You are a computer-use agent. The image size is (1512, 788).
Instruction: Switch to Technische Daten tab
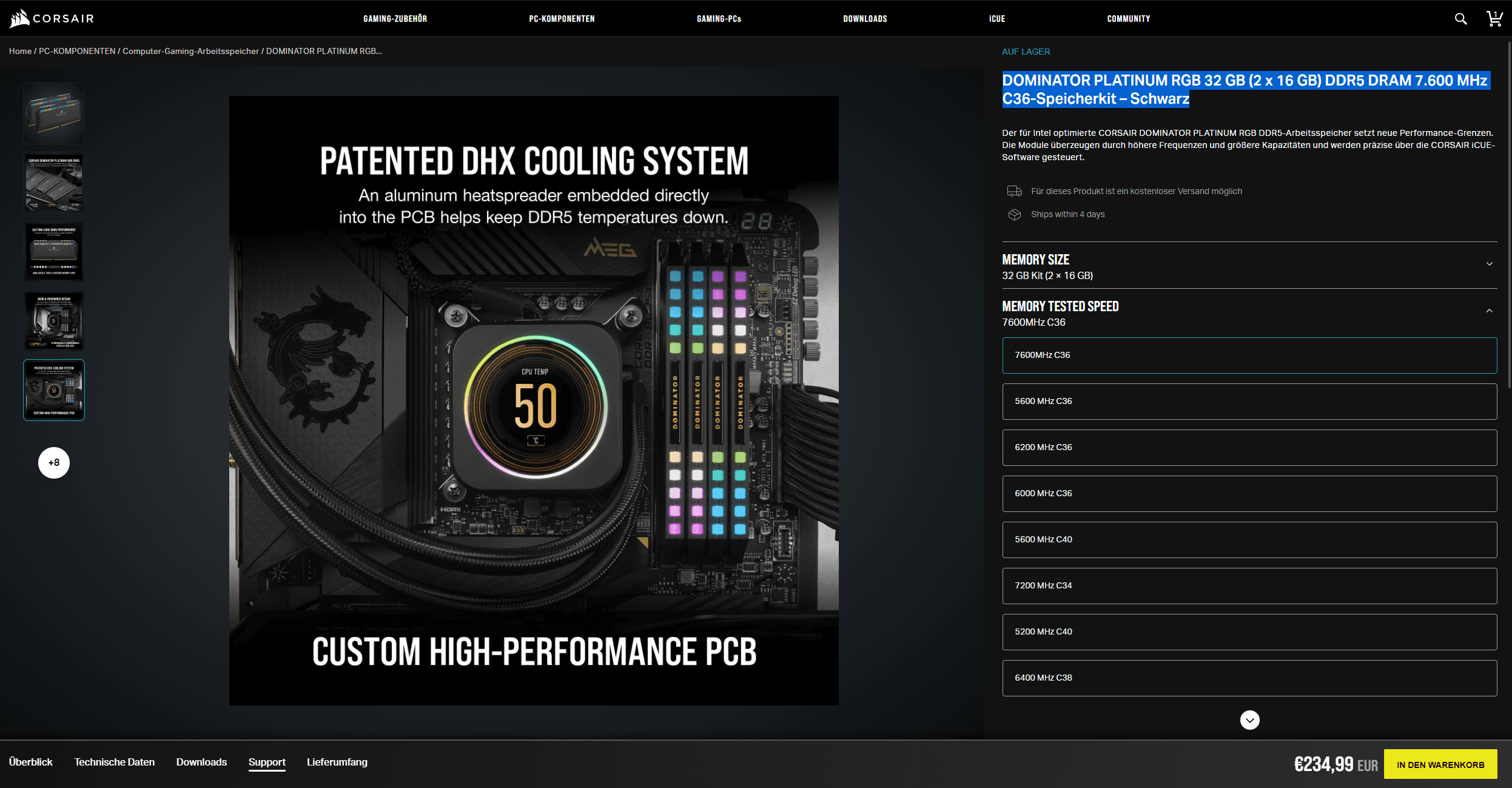tap(115, 763)
